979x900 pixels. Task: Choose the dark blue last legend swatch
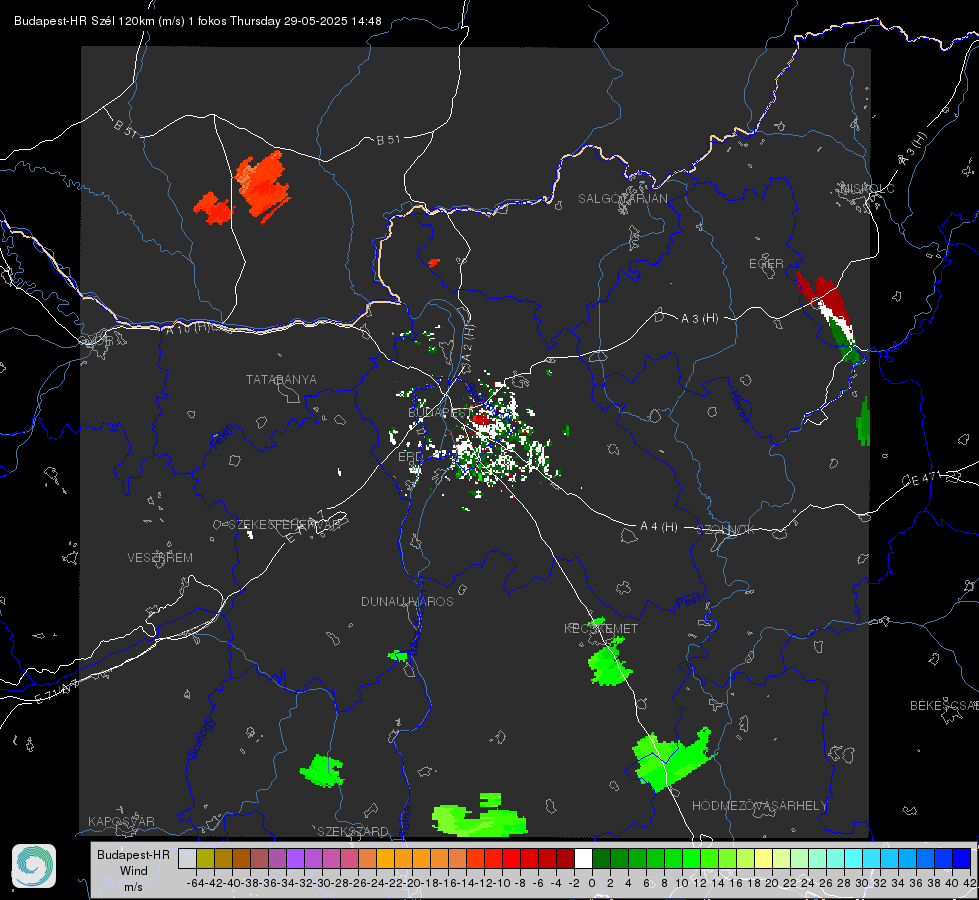click(962, 858)
